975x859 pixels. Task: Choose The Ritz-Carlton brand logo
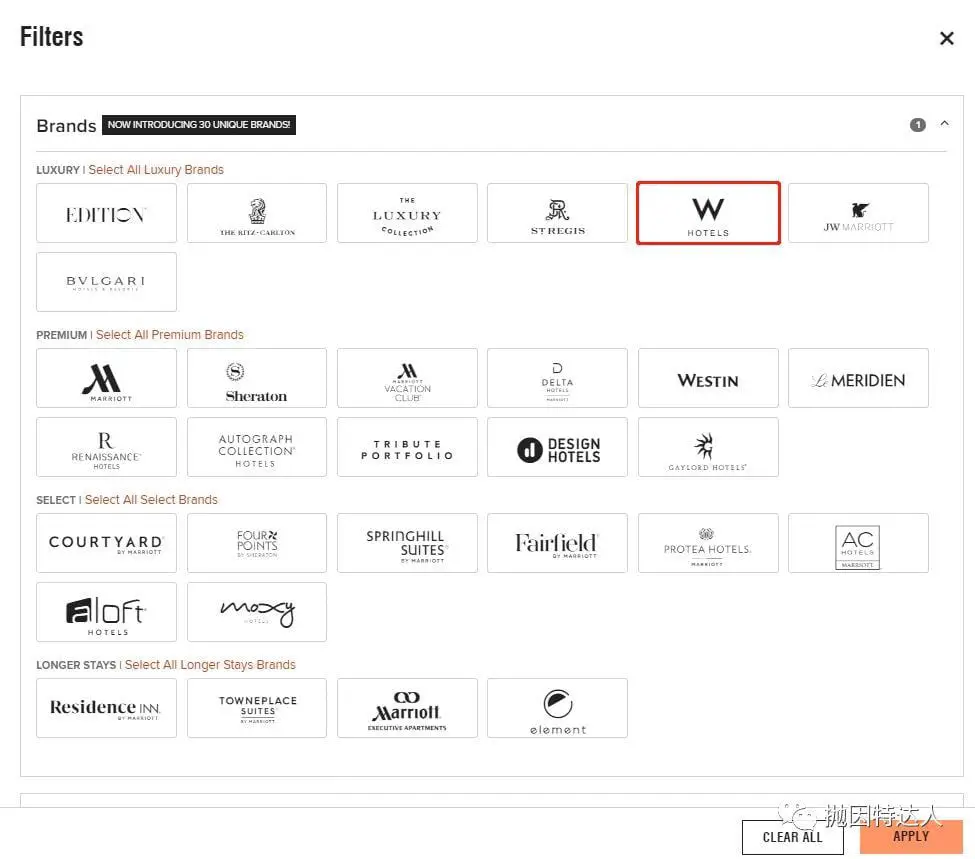tap(257, 213)
